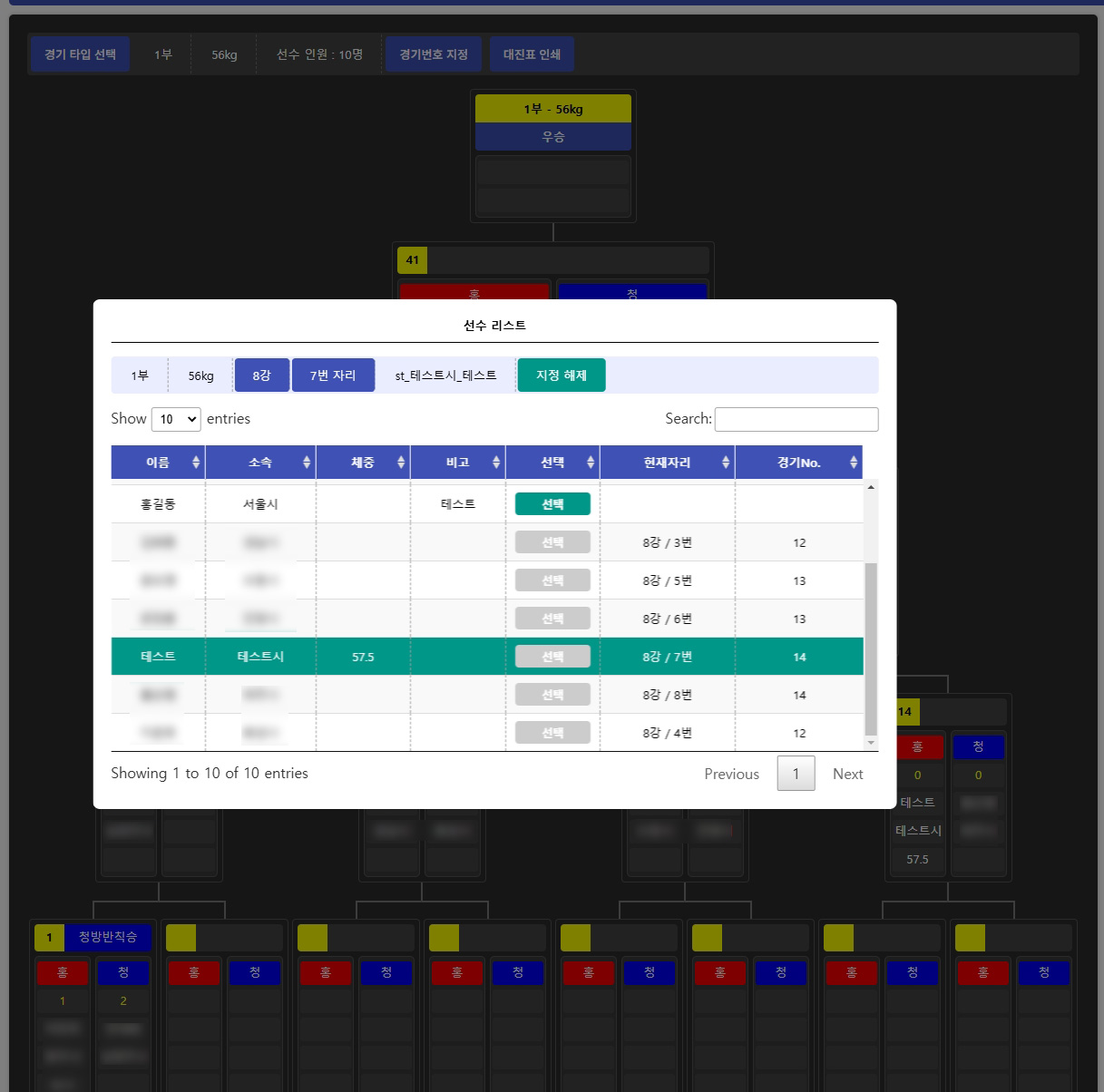
Task: Focus the Search input field
Action: click(x=796, y=419)
